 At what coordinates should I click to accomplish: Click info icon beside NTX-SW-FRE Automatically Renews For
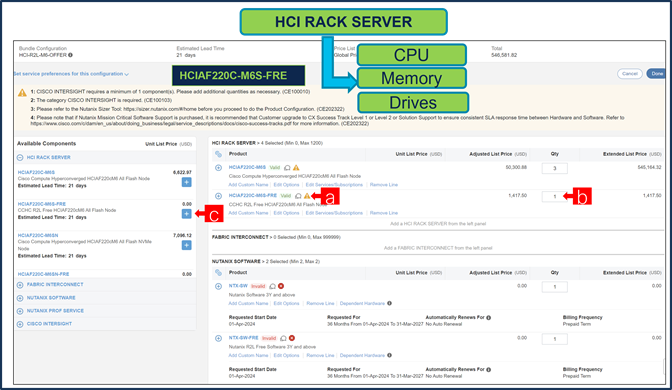coord(489,369)
